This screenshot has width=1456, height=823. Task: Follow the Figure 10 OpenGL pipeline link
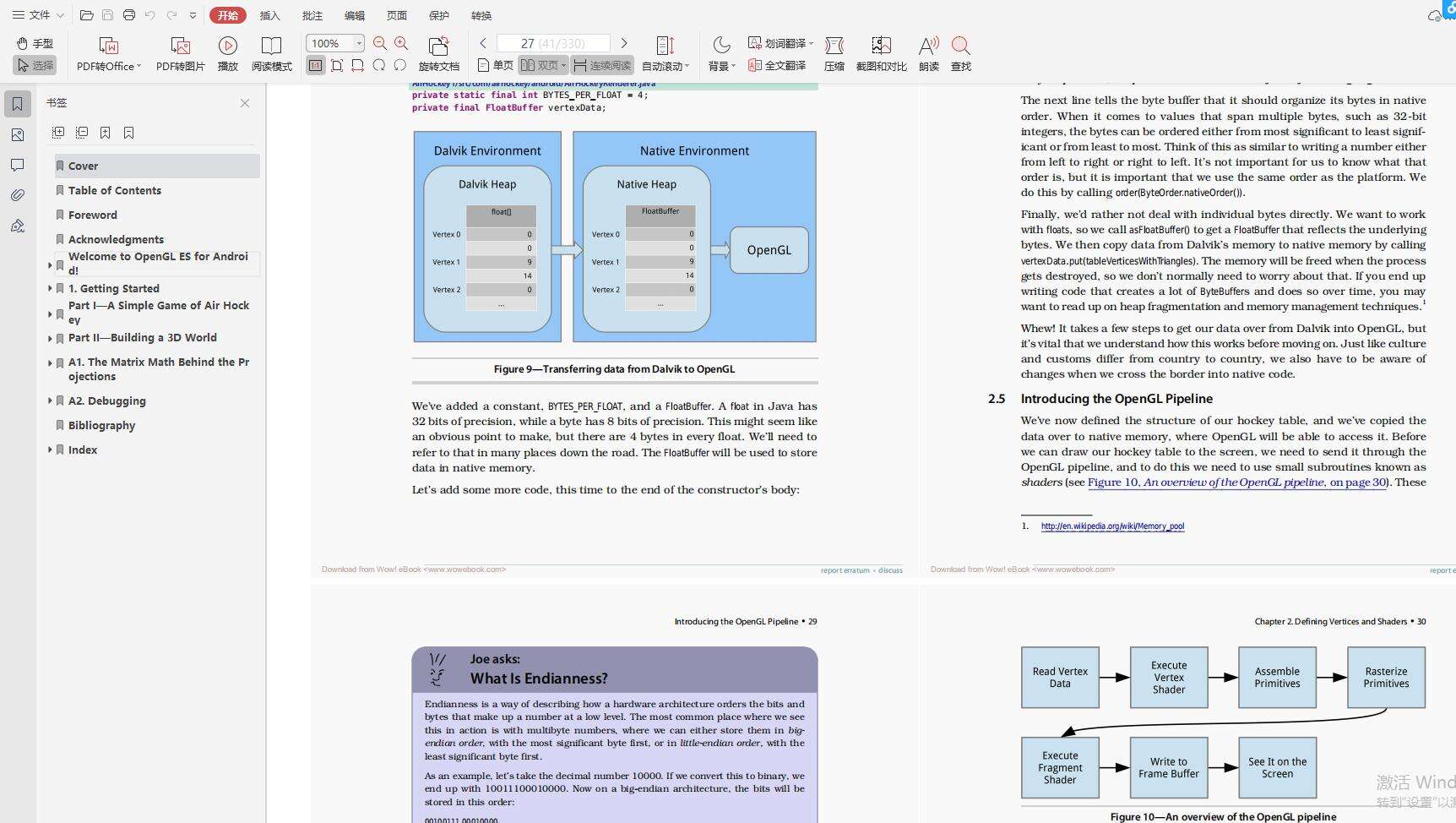(x=1236, y=482)
